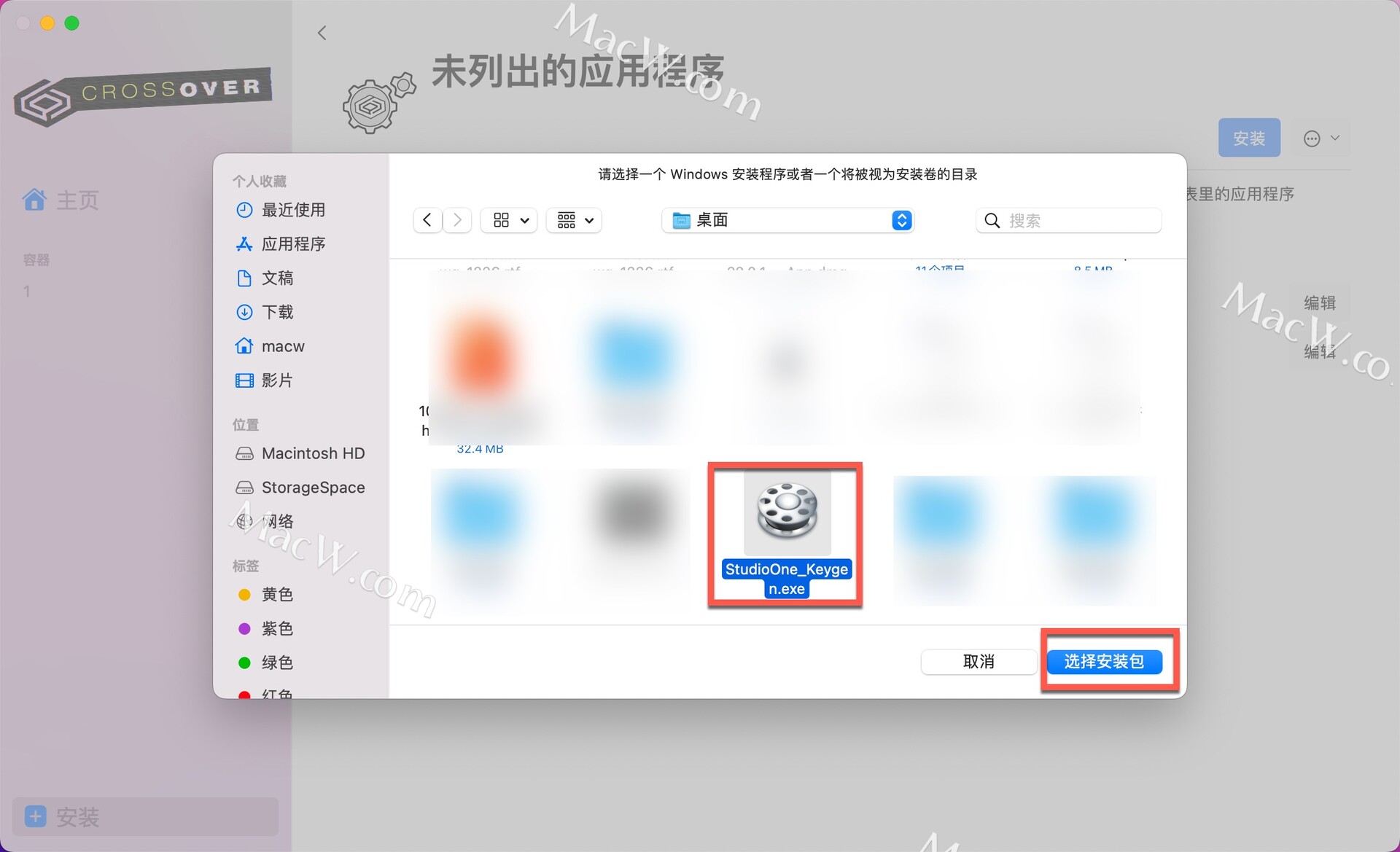This screenshot has width=1400, height=852.
Task: Open 应用程序 folder in sidebar
Action: click(292, 244)
